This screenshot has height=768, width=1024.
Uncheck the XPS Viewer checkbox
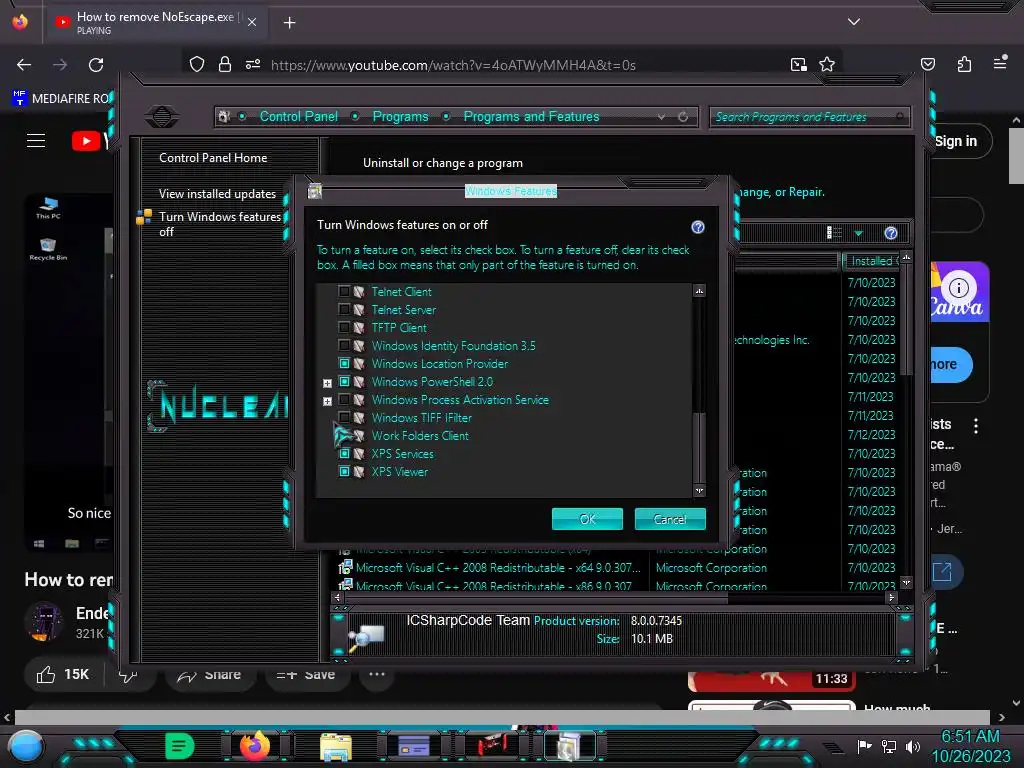pyautogui.click(x=344, y=472)
